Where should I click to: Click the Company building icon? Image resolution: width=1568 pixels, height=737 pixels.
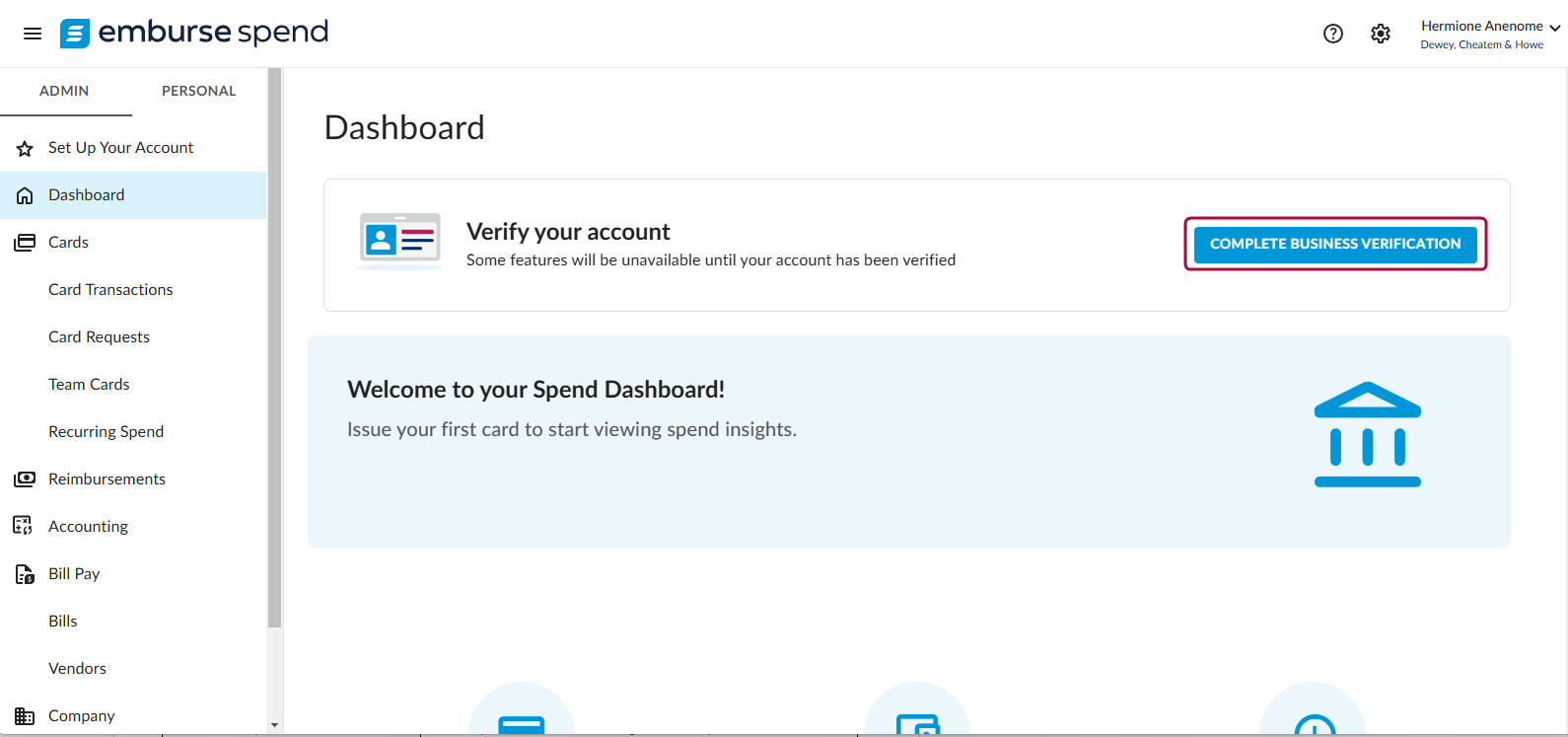[25, 716]
